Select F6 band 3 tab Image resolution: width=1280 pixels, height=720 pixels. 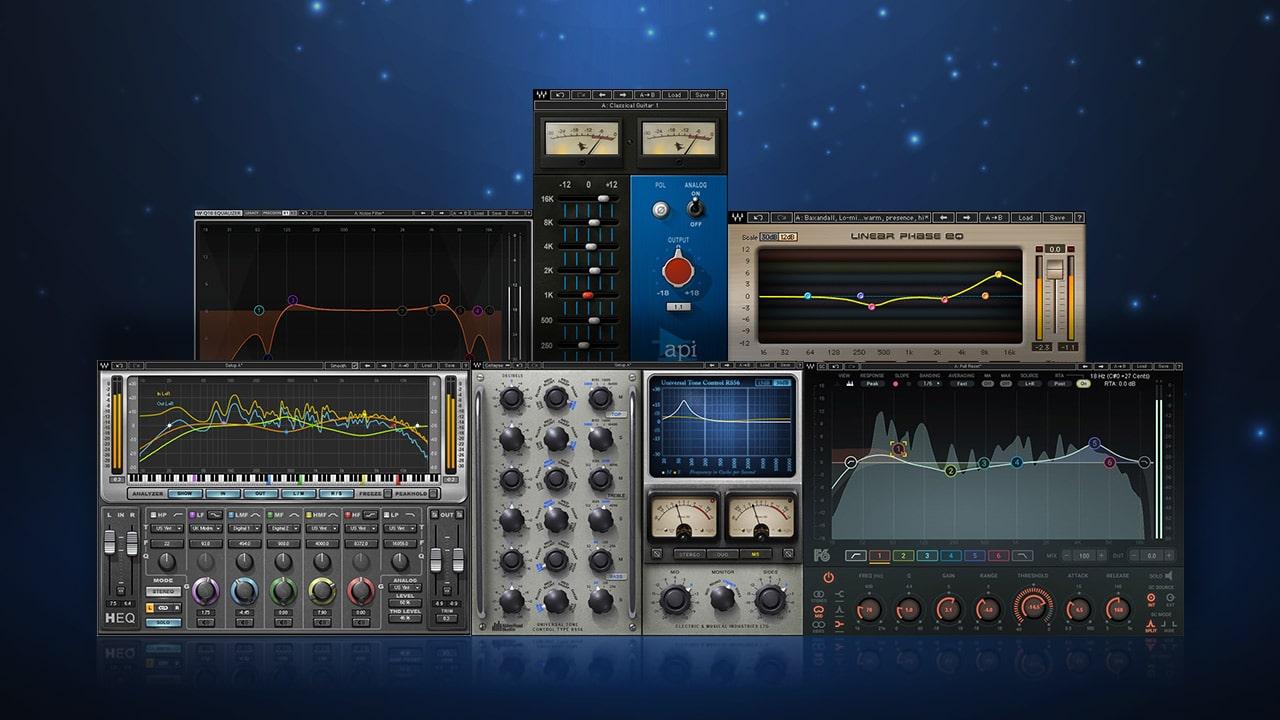pyautogui.click(x=927, y=555)
